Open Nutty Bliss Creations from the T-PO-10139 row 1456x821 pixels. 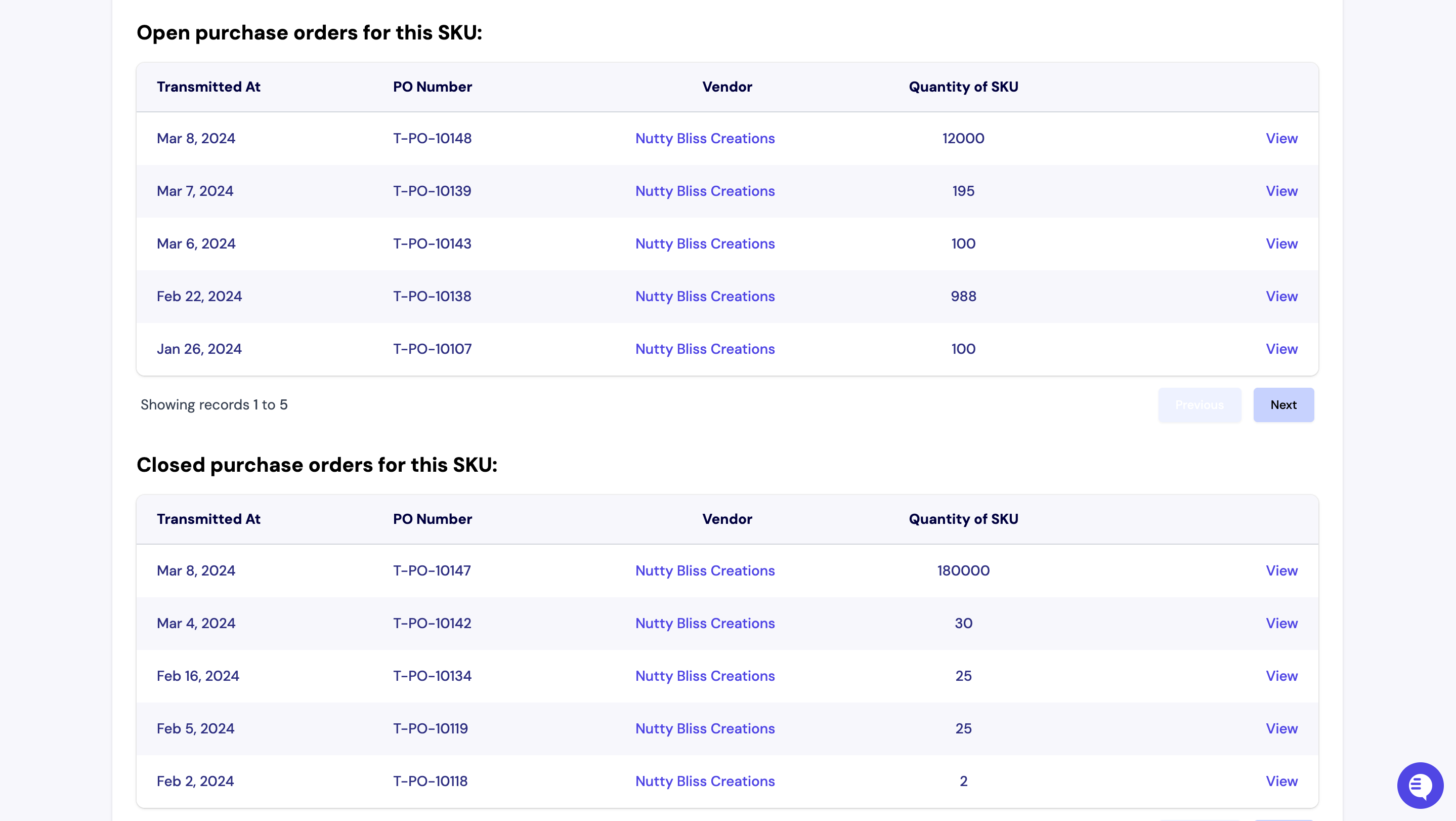[704, 190]
